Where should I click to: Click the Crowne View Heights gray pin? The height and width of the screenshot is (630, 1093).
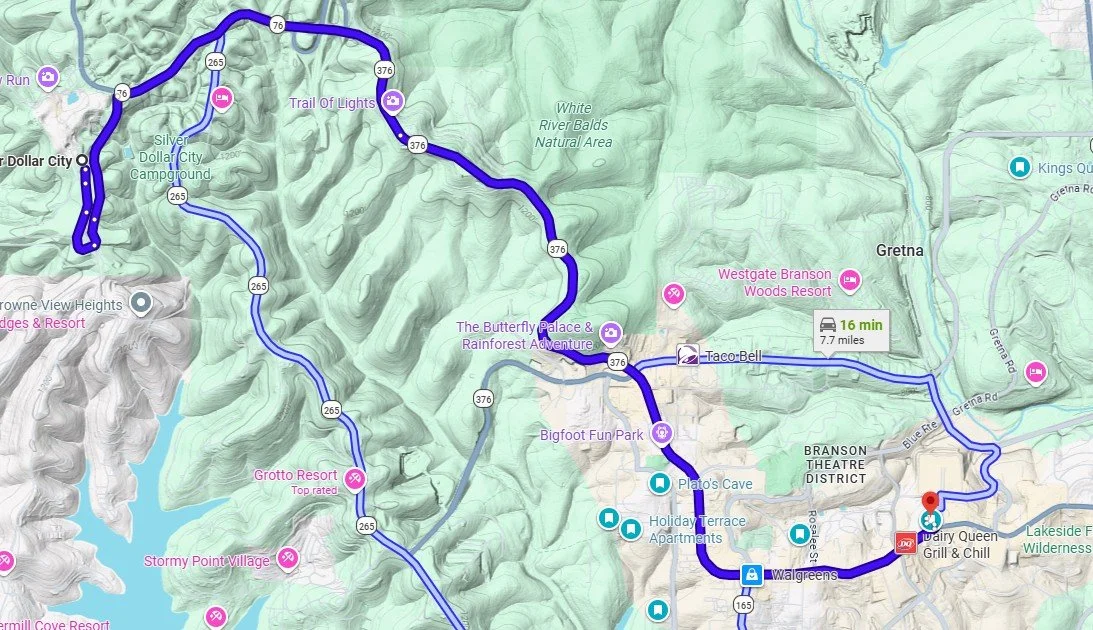point(142,304)
